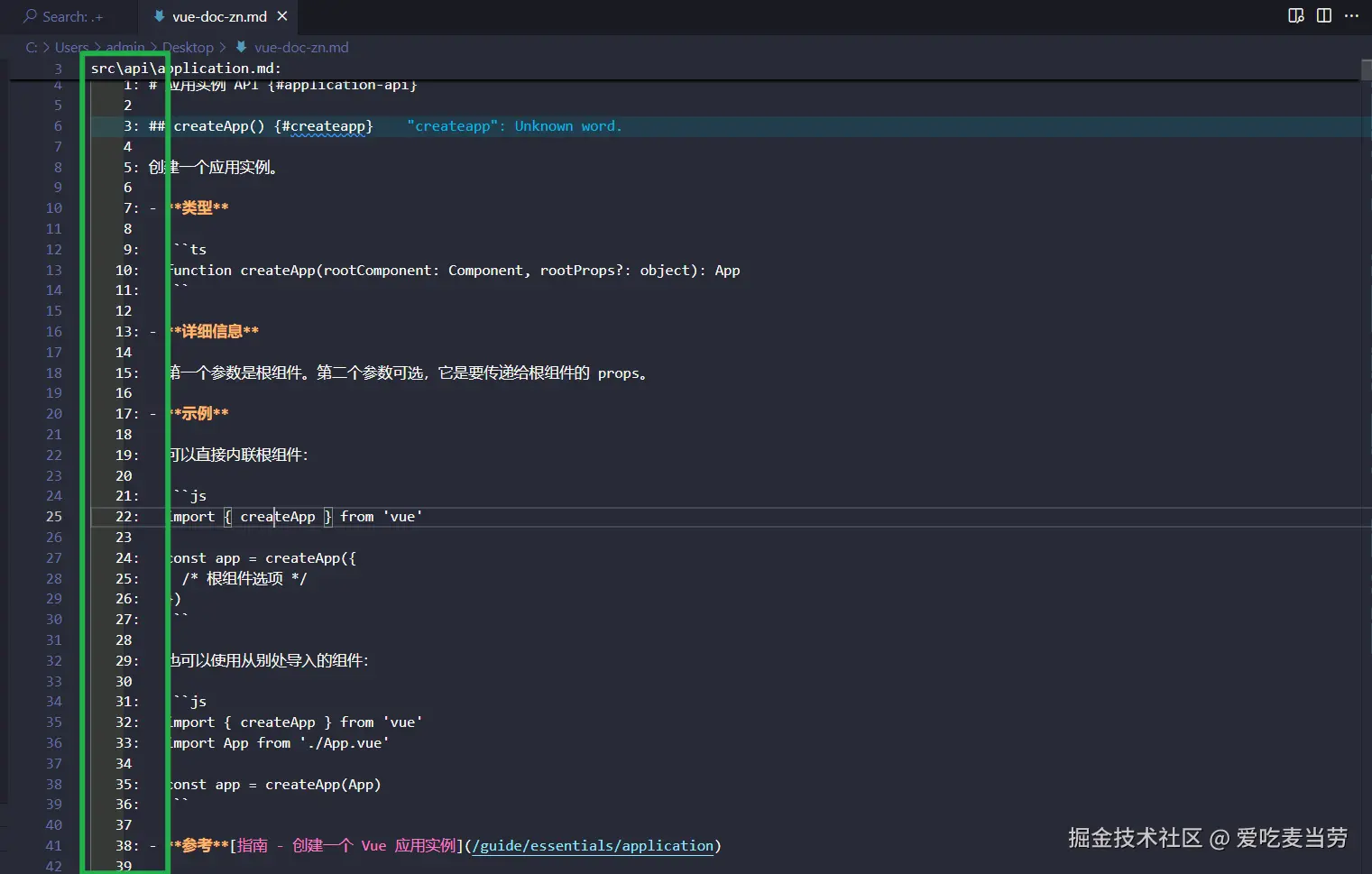Open the Users breadcrumb dropdown
The image size is (1372, 874).
pos(71,47)
